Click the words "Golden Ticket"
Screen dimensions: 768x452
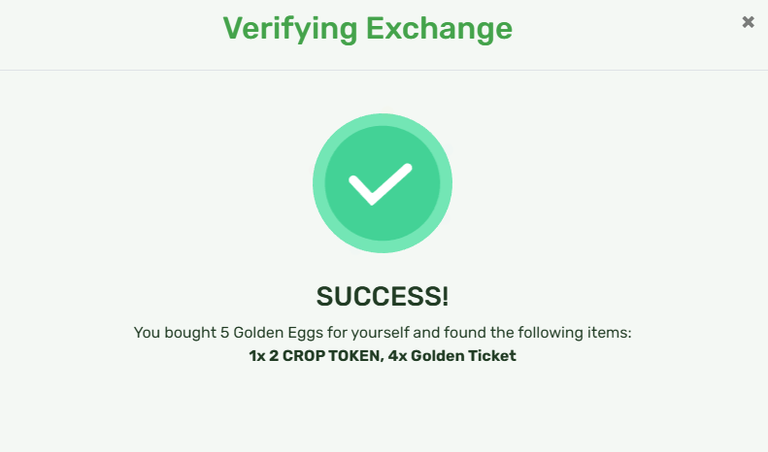pos(463,356)
